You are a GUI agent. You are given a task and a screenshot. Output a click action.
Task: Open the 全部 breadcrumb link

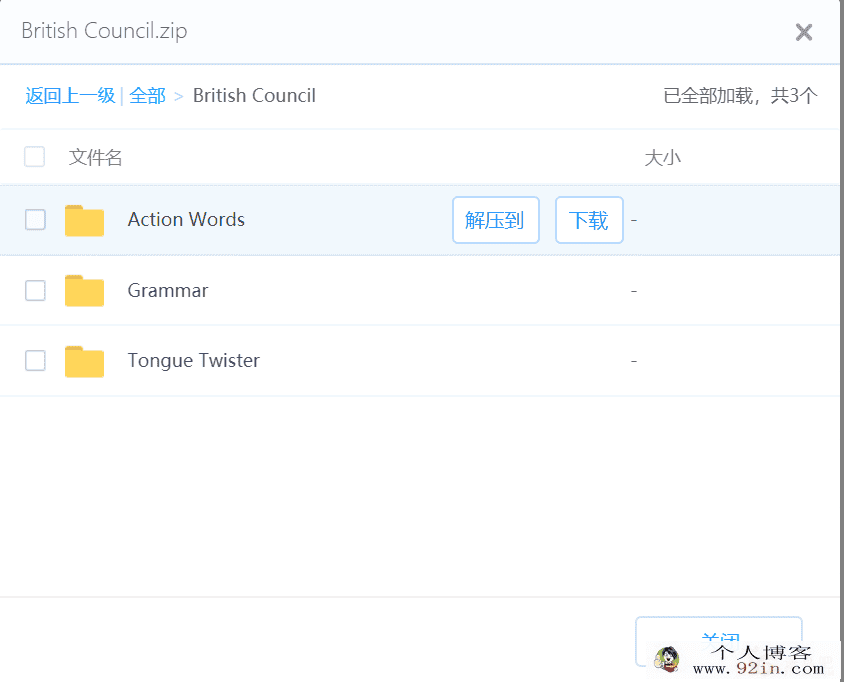pos(147,96)
